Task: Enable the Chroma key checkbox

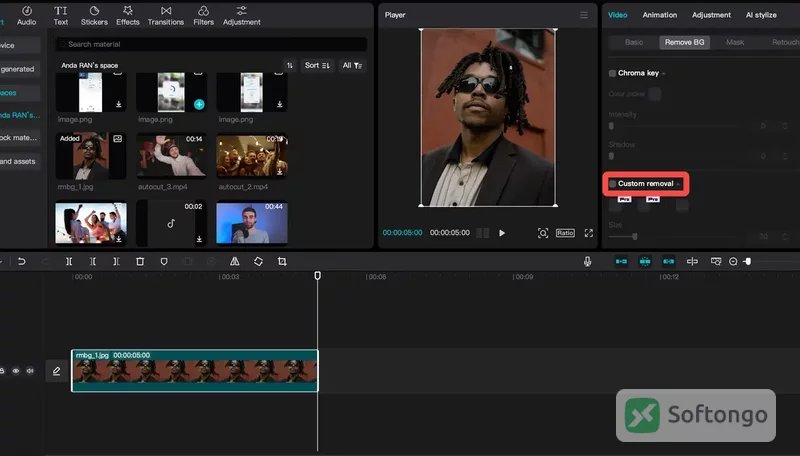Action: click(612, 73)
